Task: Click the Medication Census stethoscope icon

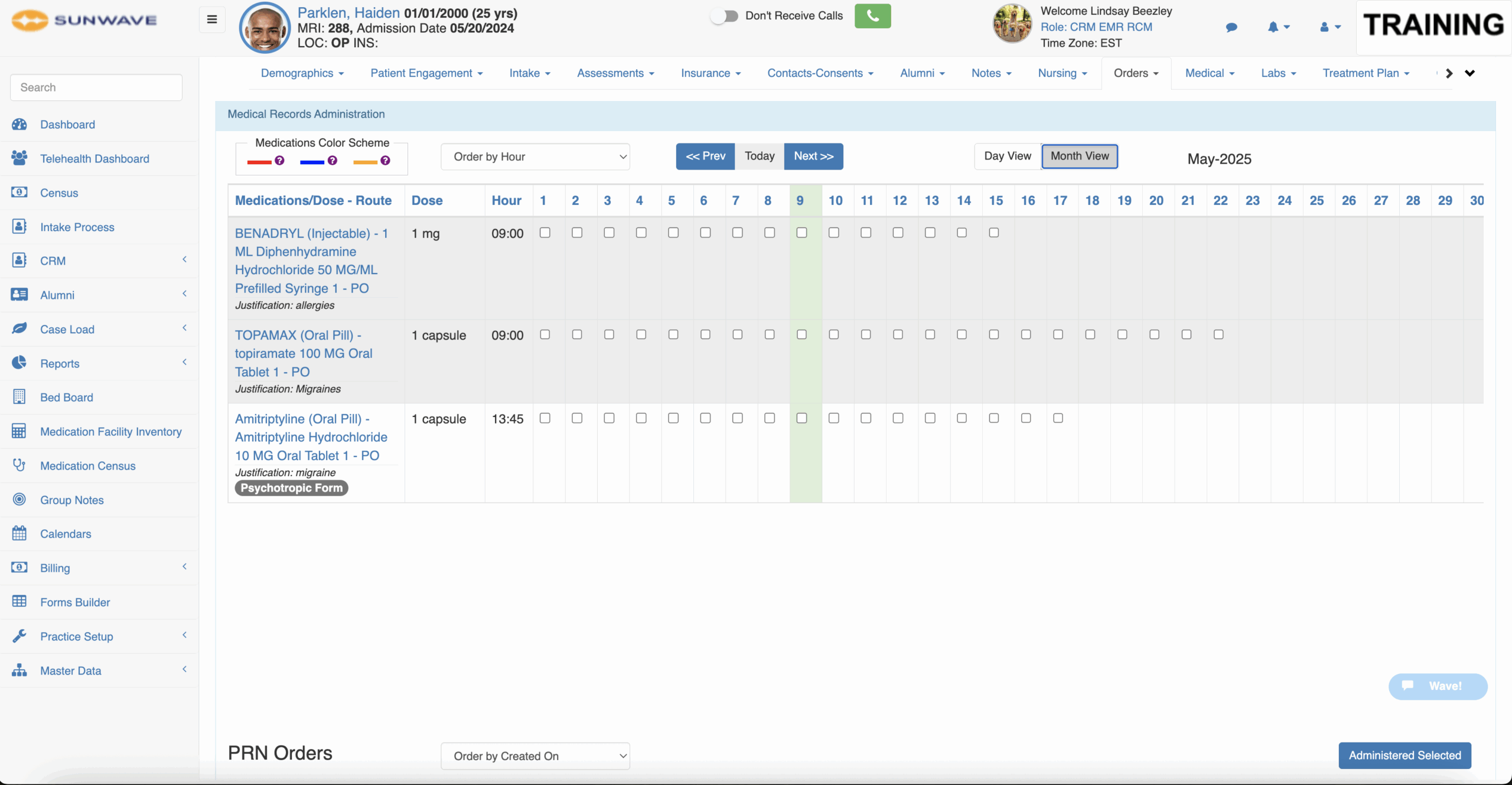Action: pyautogui.click(x=19, y=465)
